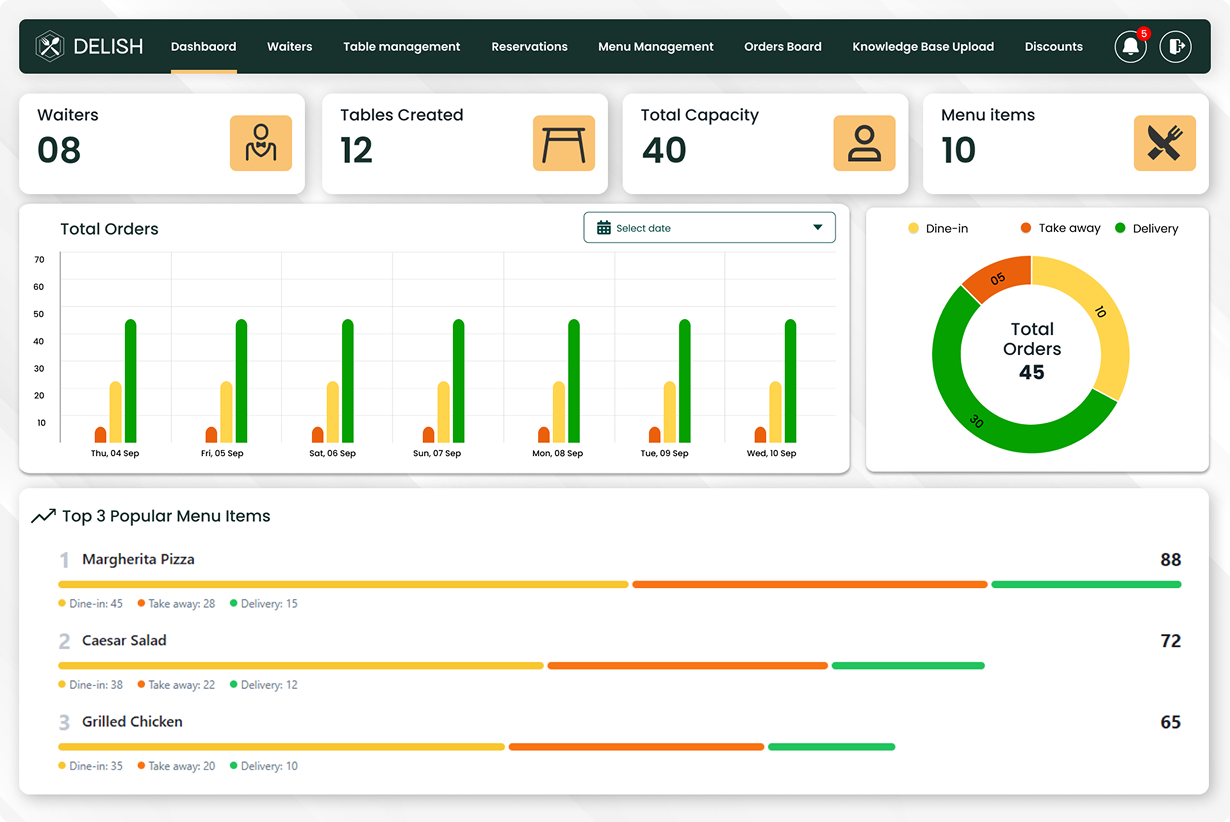Open the notifications bell icon
The width and height of the screenshot is (1230, 822).
(1130, 46)
